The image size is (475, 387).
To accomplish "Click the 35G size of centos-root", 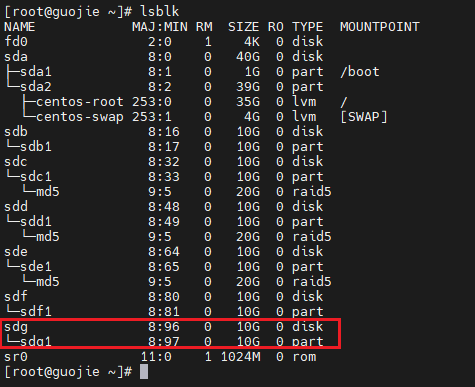I will (248, 102).
